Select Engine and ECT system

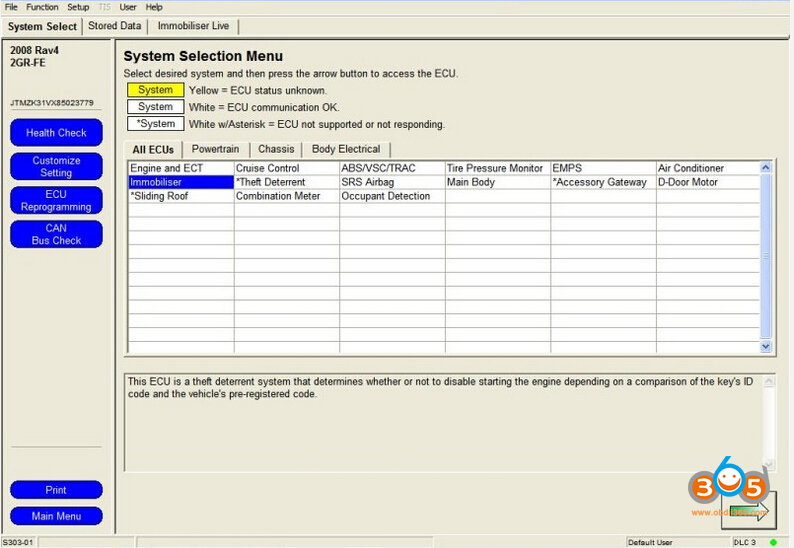pyautogui.click(x=181, y=168)
